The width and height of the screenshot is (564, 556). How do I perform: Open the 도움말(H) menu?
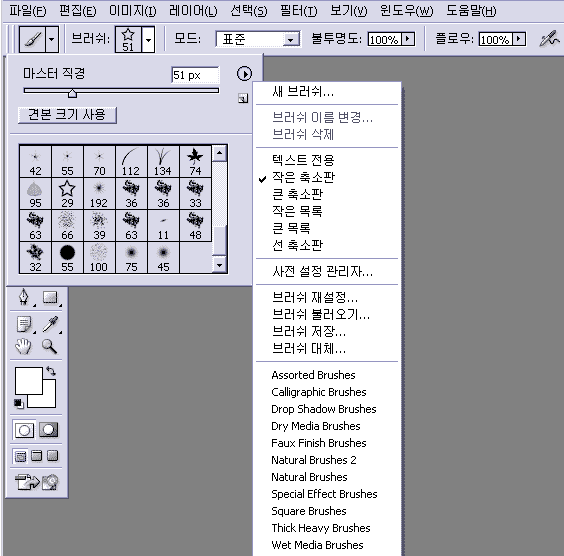point(471,11)
